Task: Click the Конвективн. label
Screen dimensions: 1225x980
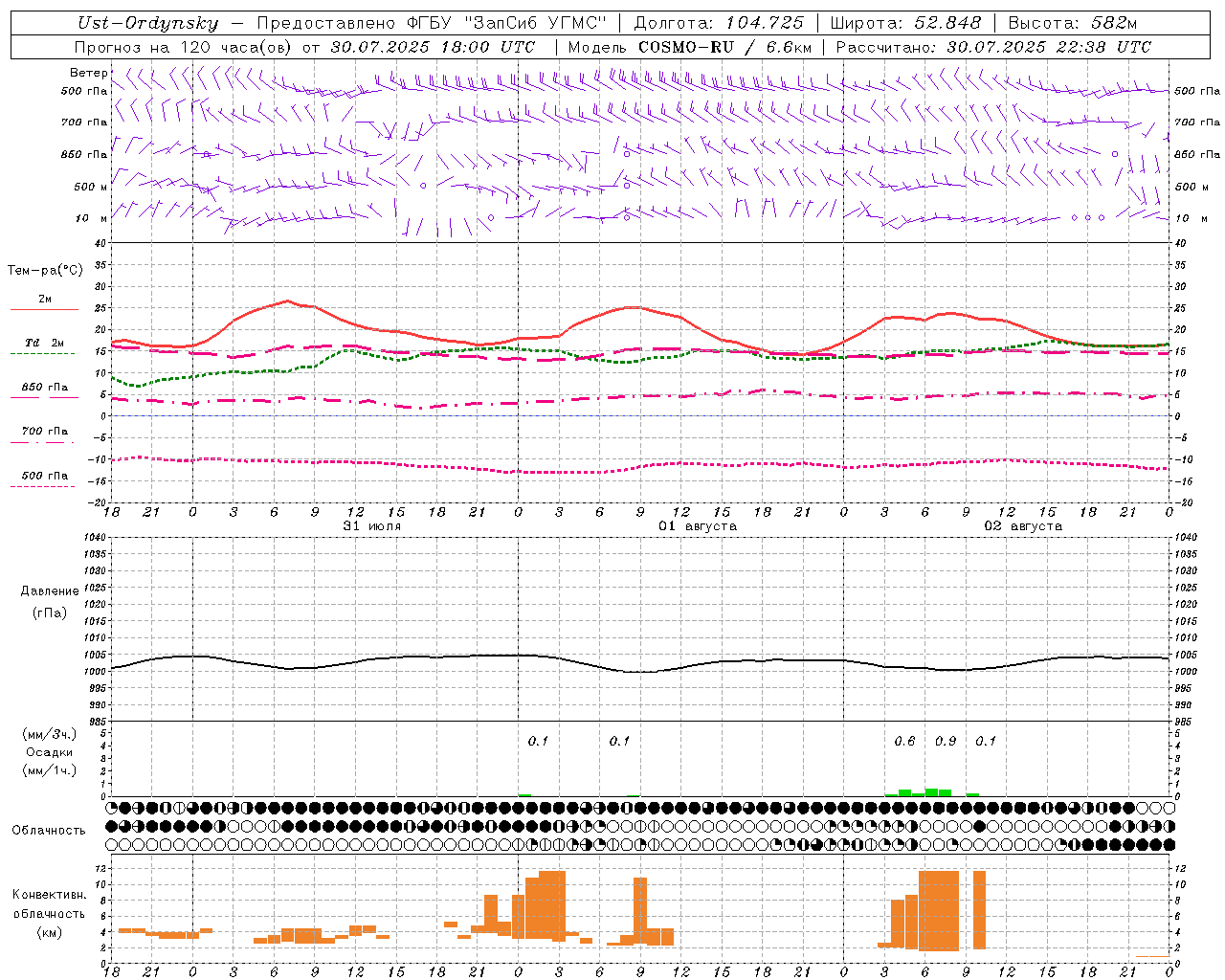Action: coord(49,895)
